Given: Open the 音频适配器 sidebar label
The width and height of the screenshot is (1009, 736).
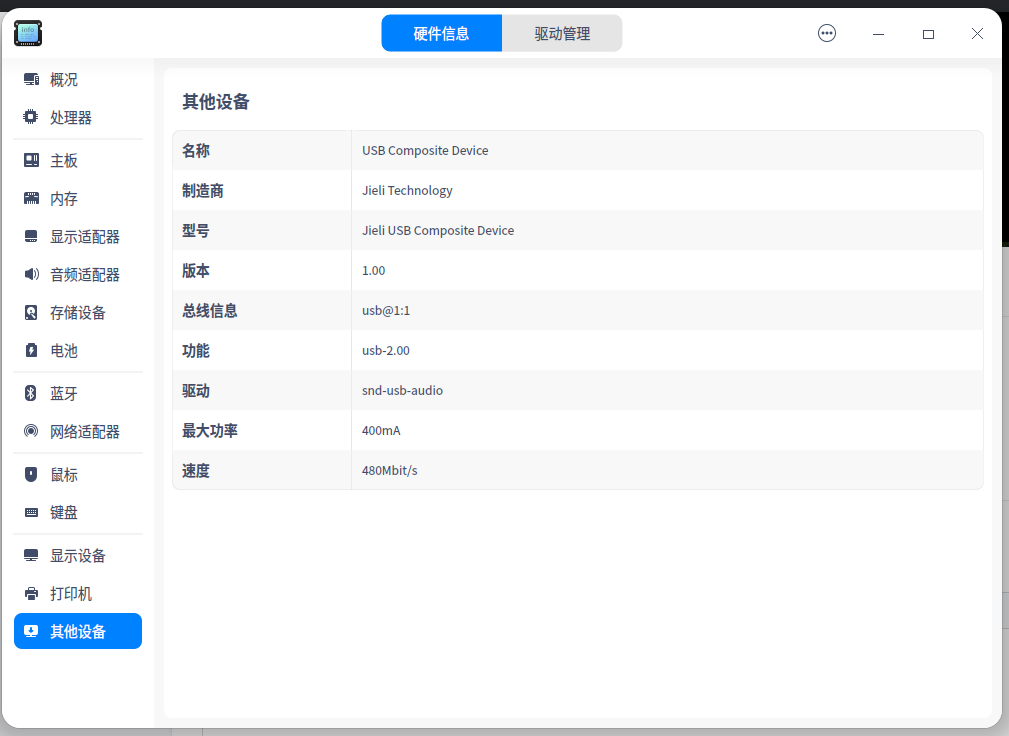Looking at the screenshot, I should 85,275.
